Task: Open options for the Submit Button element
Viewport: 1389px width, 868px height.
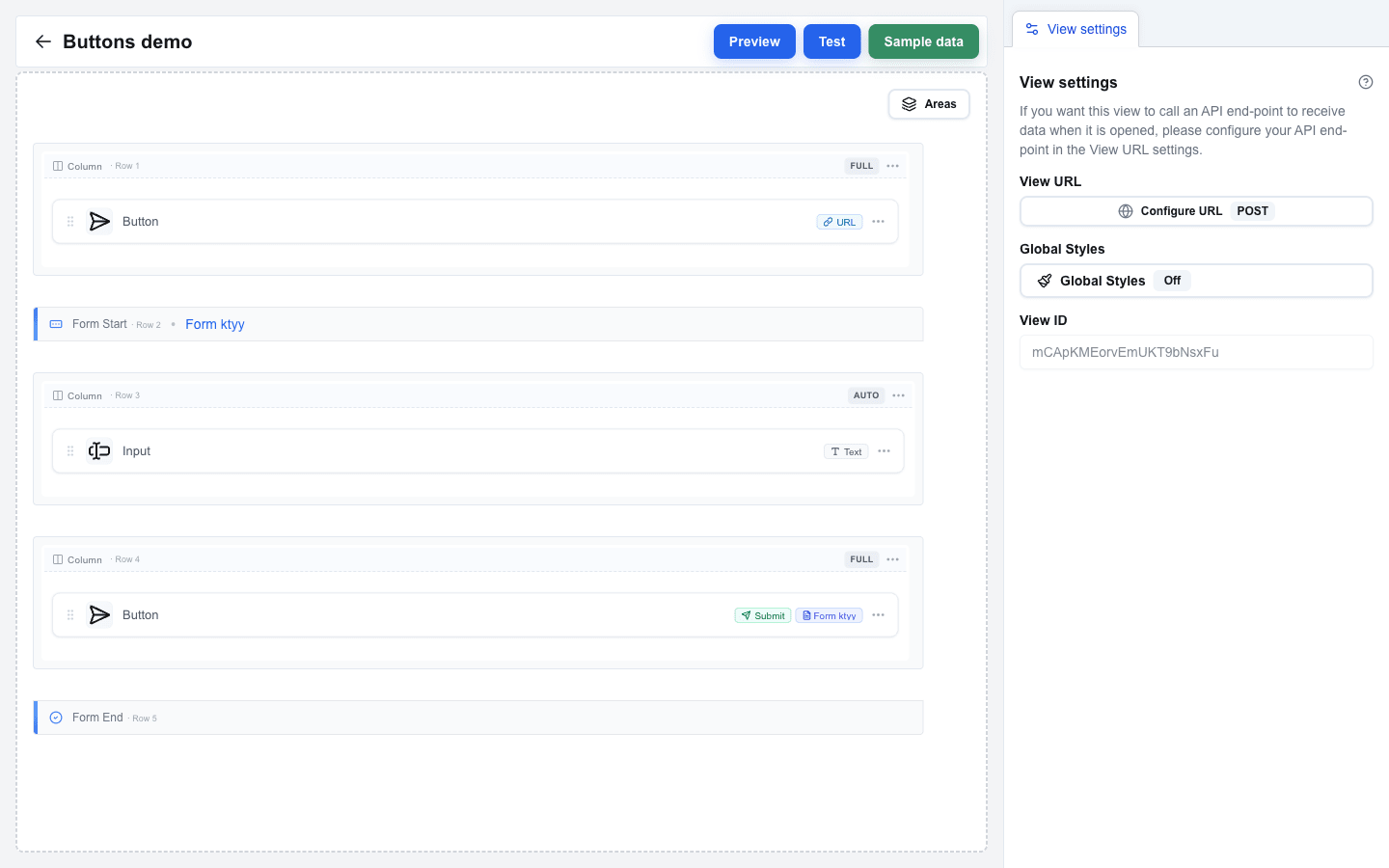Action: coord(879,615)
